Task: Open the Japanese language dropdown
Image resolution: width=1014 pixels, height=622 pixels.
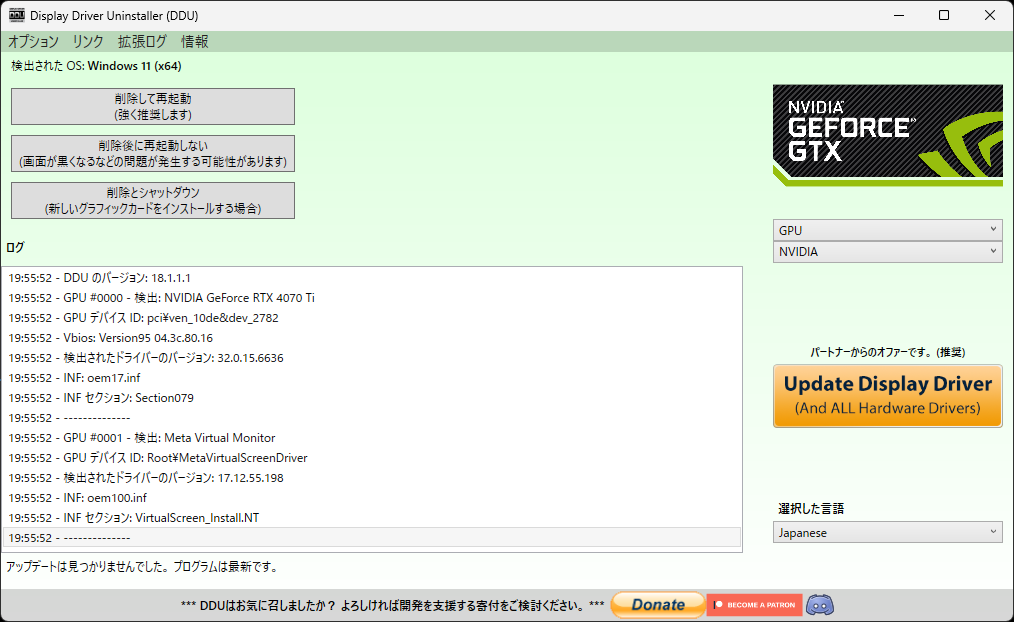Action: click(888, 533)
